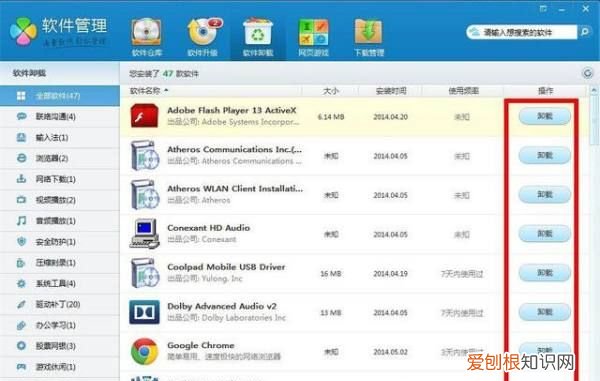This screenshot has height=381, width=600.
Task: Click the 'Yulong, Inc' publisher text
Action: click(222, 279)
